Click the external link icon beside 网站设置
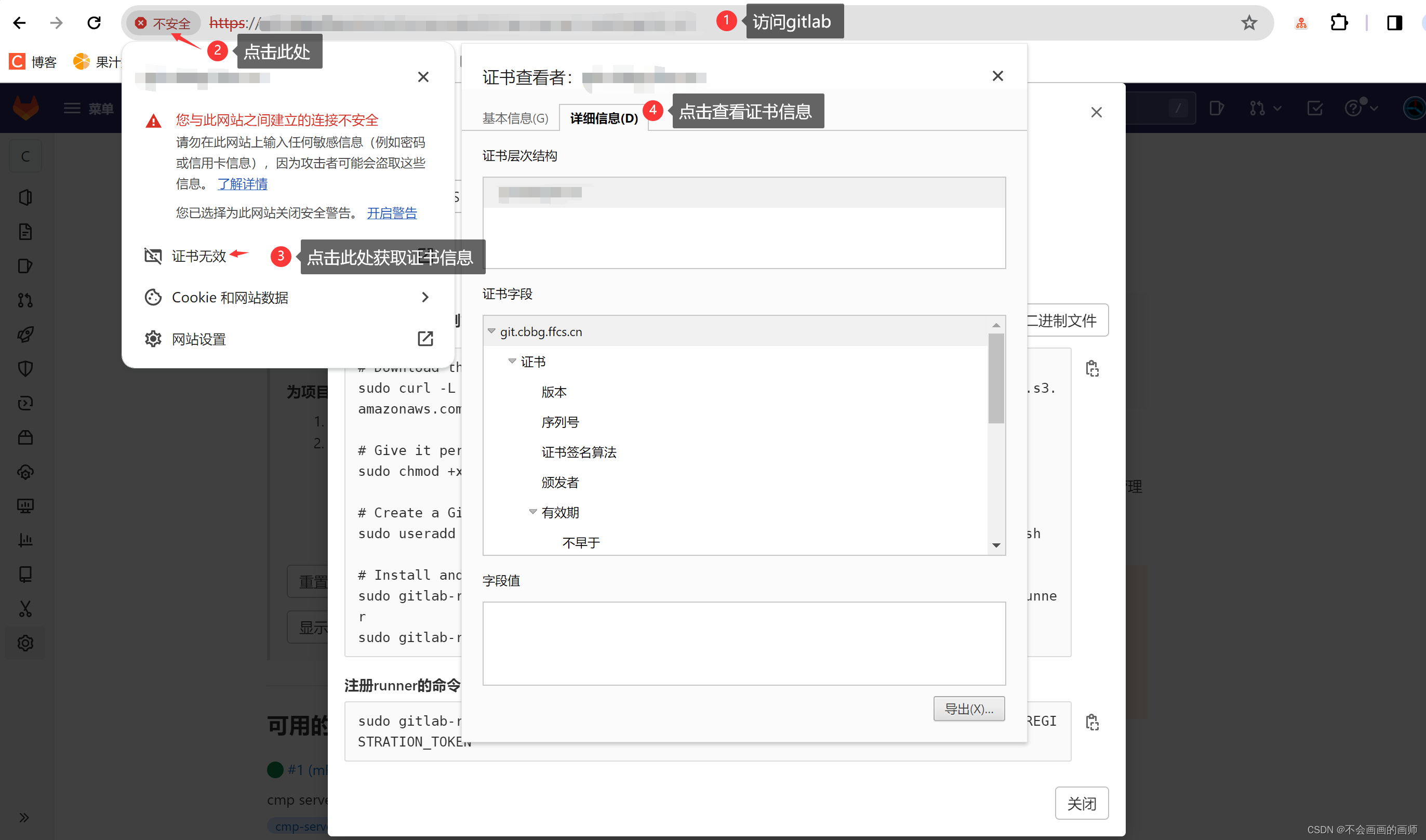 (x=425, y=339)
